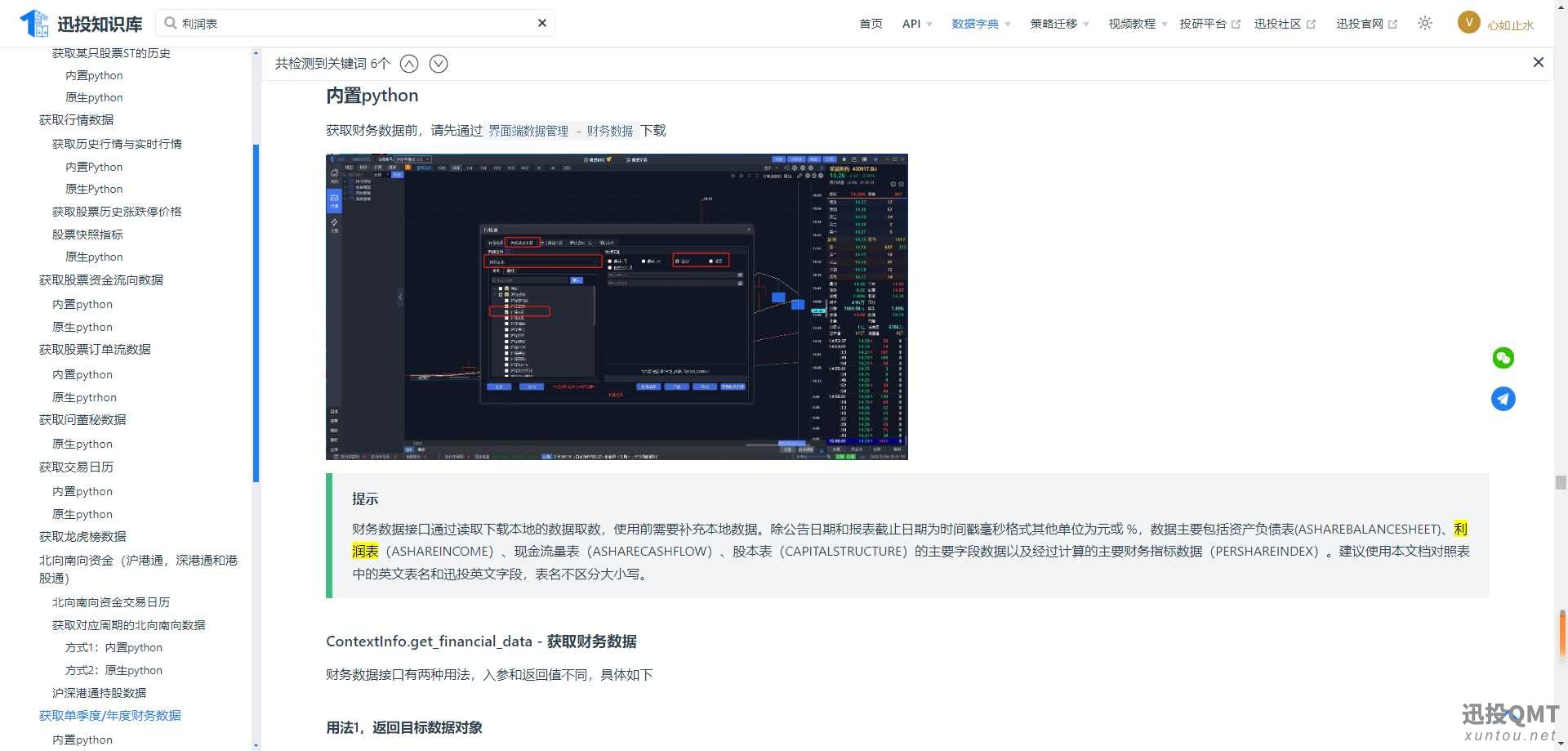This screenshot has height=751, width=1568.
Task: Open the user avatar V icon
Action: pos(1468,23)
